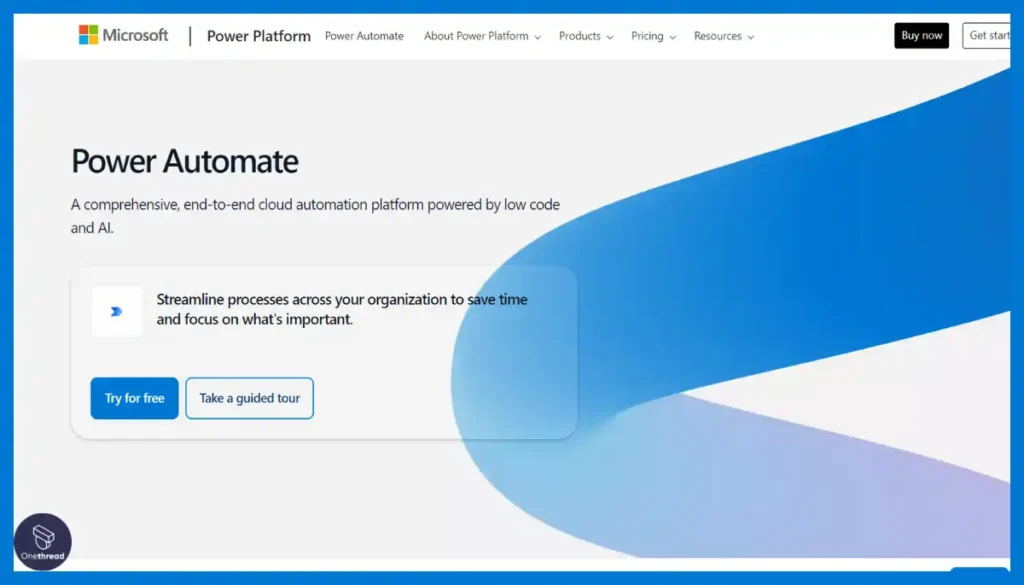
Task: Click the Buy now button
Action: click(921, 35)
